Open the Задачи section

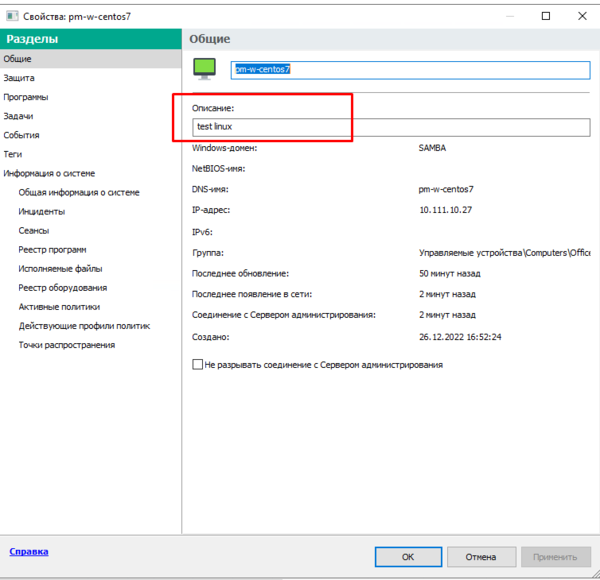91,116
